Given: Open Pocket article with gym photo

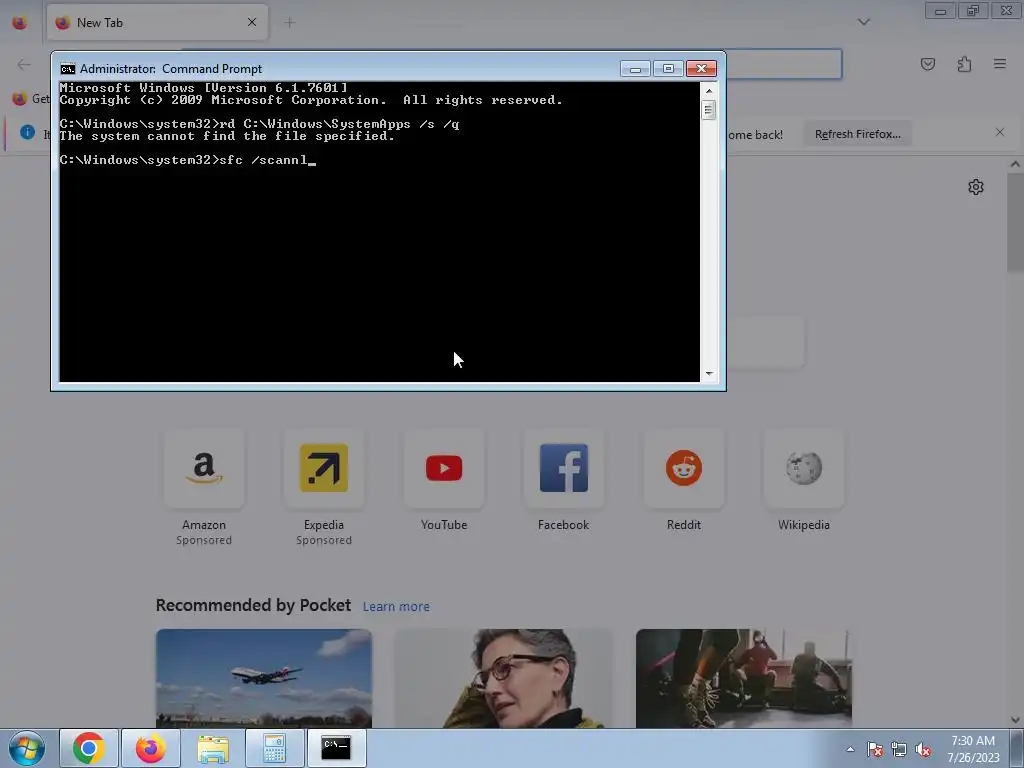Looking at the screenshot, I should (x=744, y=679).
